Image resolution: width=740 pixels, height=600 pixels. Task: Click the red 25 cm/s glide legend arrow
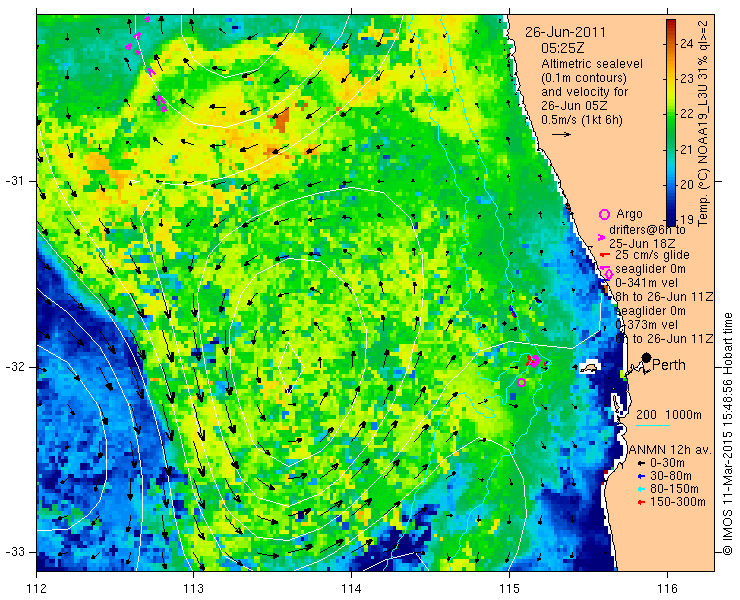(x=604, y=255)
